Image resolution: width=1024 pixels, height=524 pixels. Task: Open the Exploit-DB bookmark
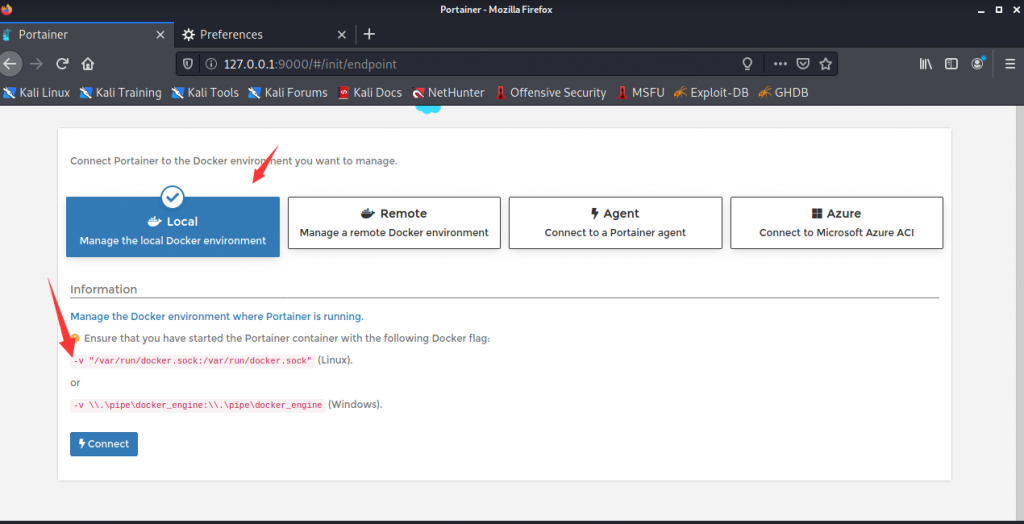coord(711,93)
